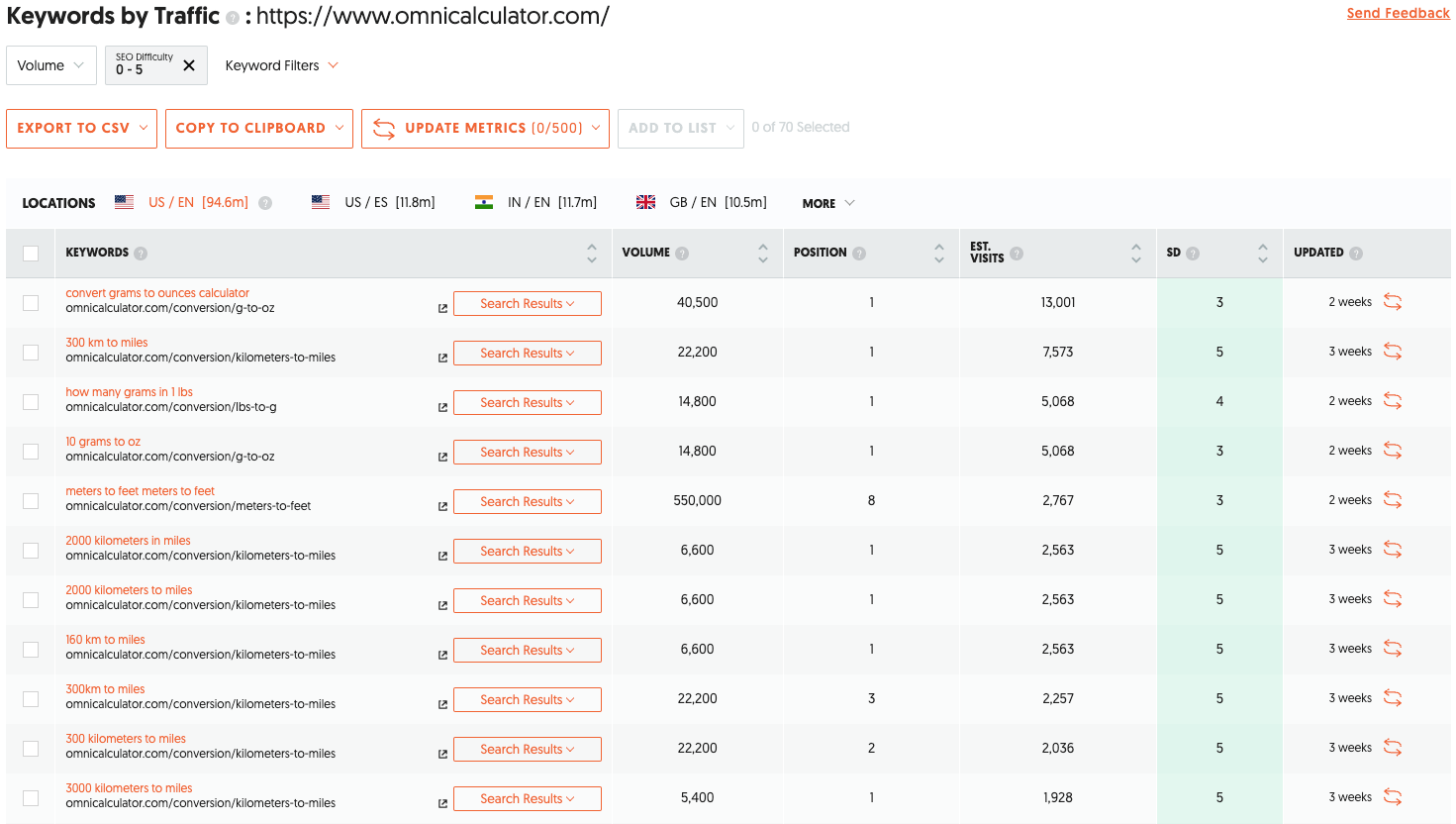
Task: Open external link for '300 km to miles' URL
Action: [442, 358]
